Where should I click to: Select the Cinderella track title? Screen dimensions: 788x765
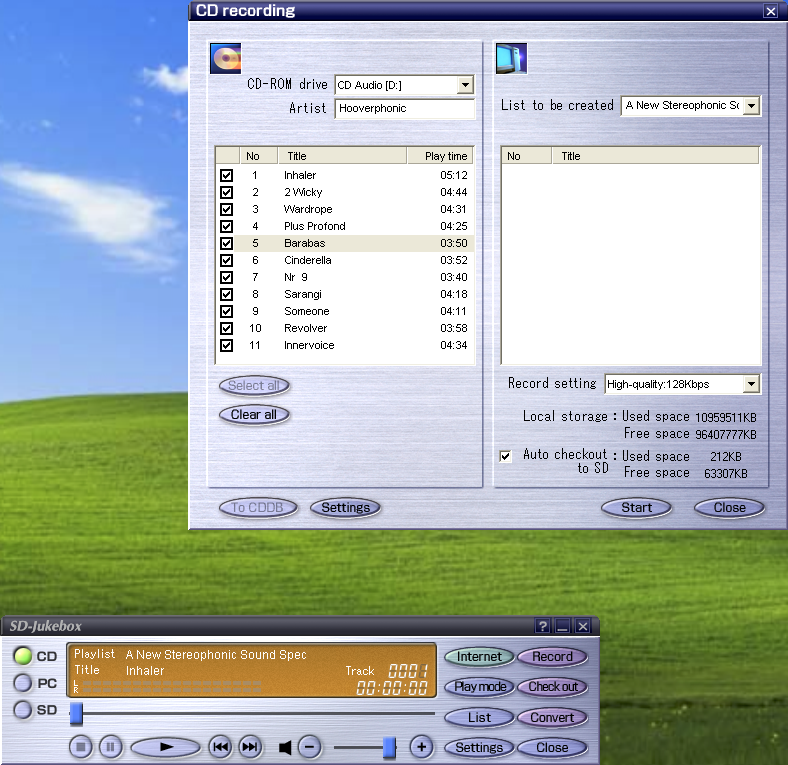click(x=308, y=260)
